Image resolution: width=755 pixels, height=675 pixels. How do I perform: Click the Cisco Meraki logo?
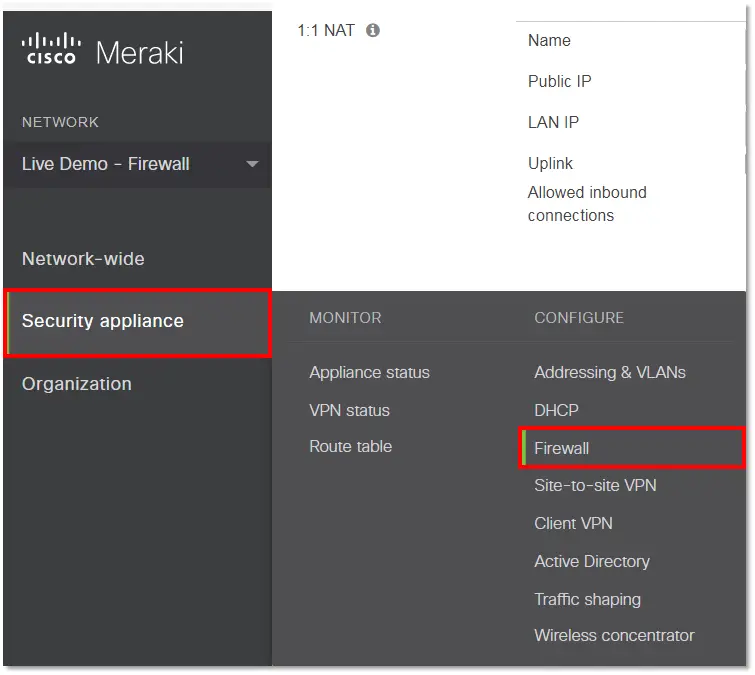[102, 50]
